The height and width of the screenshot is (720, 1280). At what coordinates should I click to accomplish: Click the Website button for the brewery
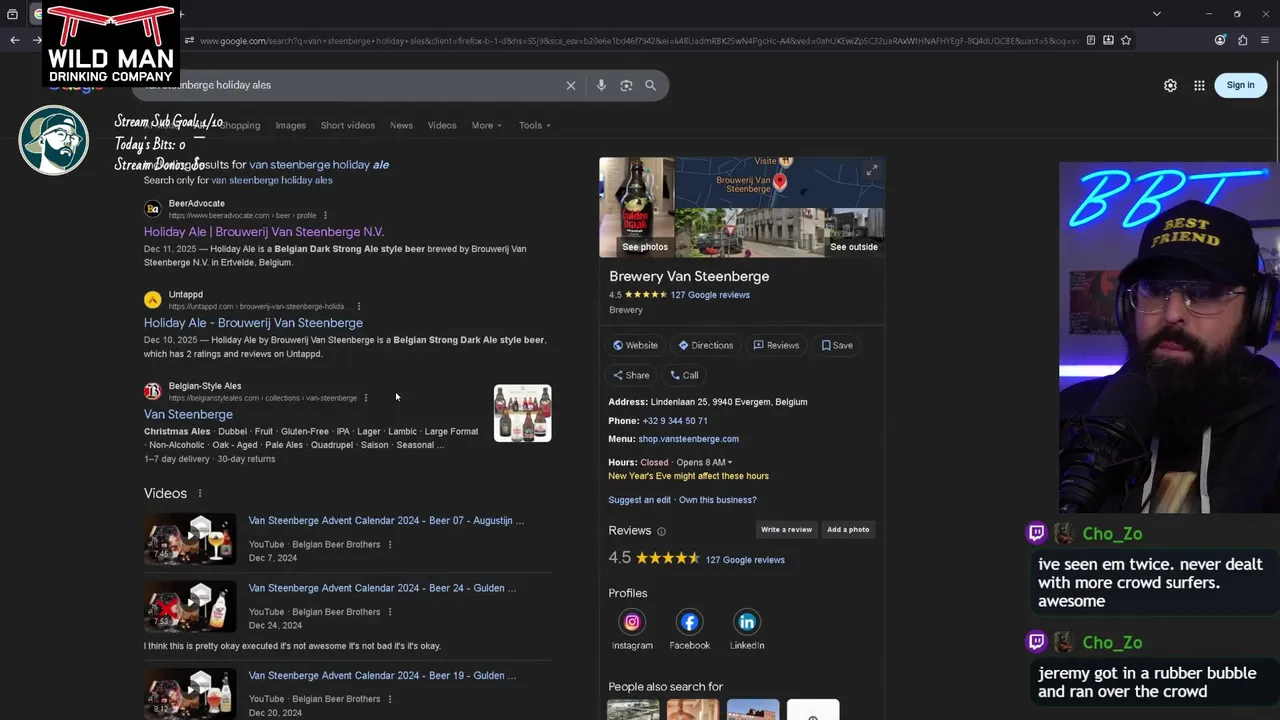pos(635,345)
